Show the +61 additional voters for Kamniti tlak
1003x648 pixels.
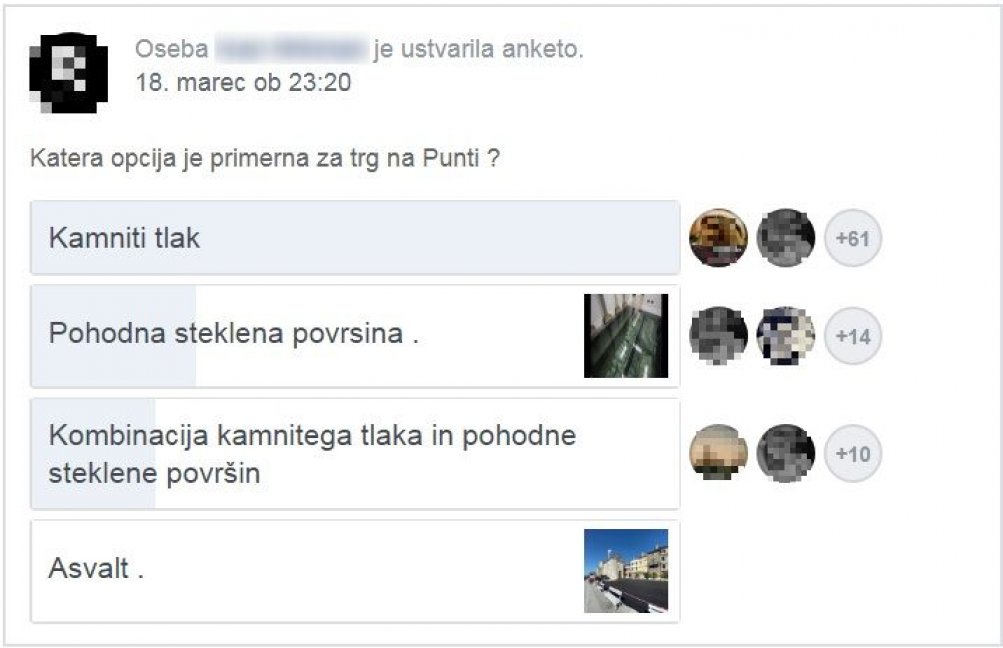tap(853, 238)
